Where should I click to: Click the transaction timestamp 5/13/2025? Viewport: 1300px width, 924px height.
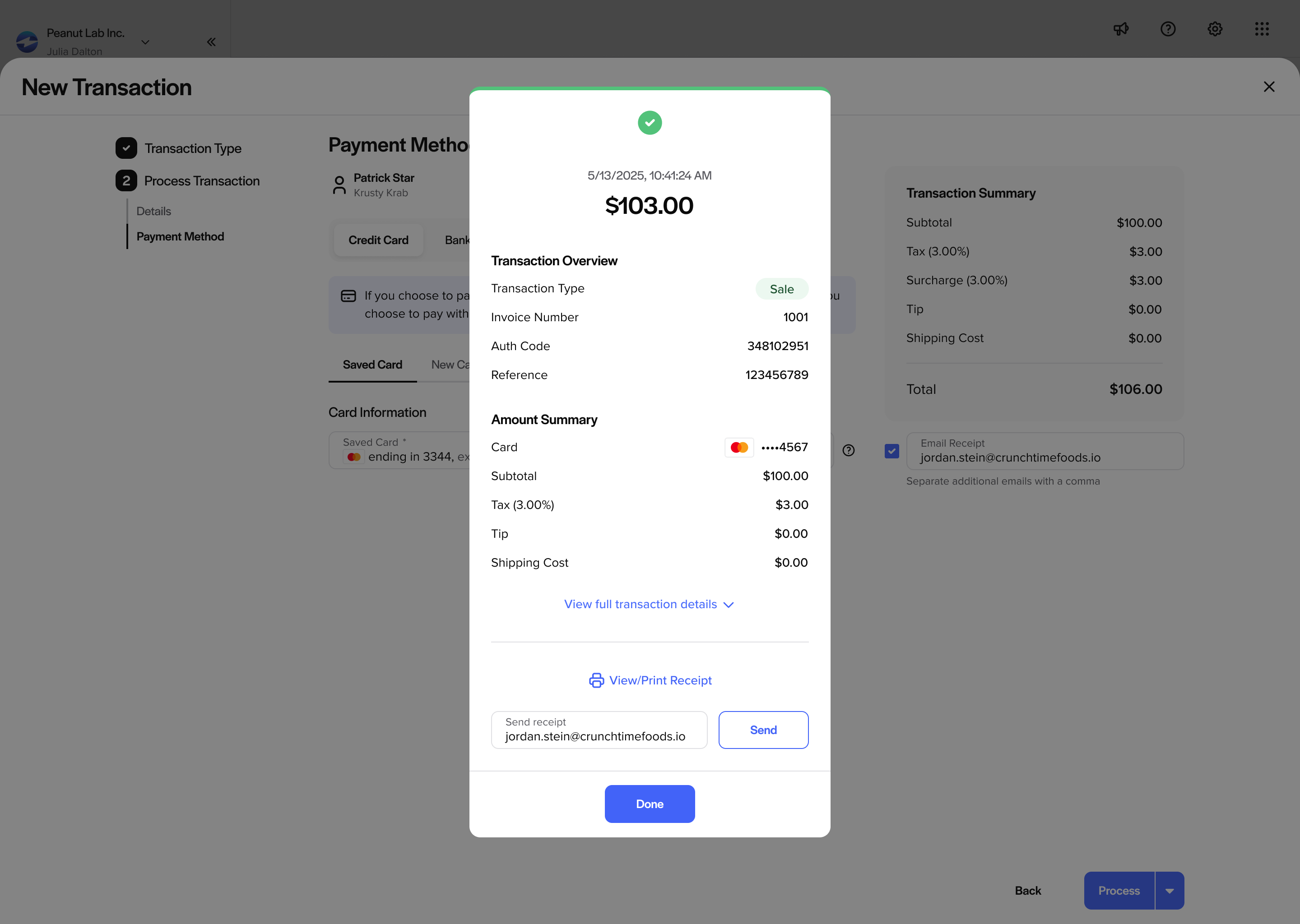650,175
